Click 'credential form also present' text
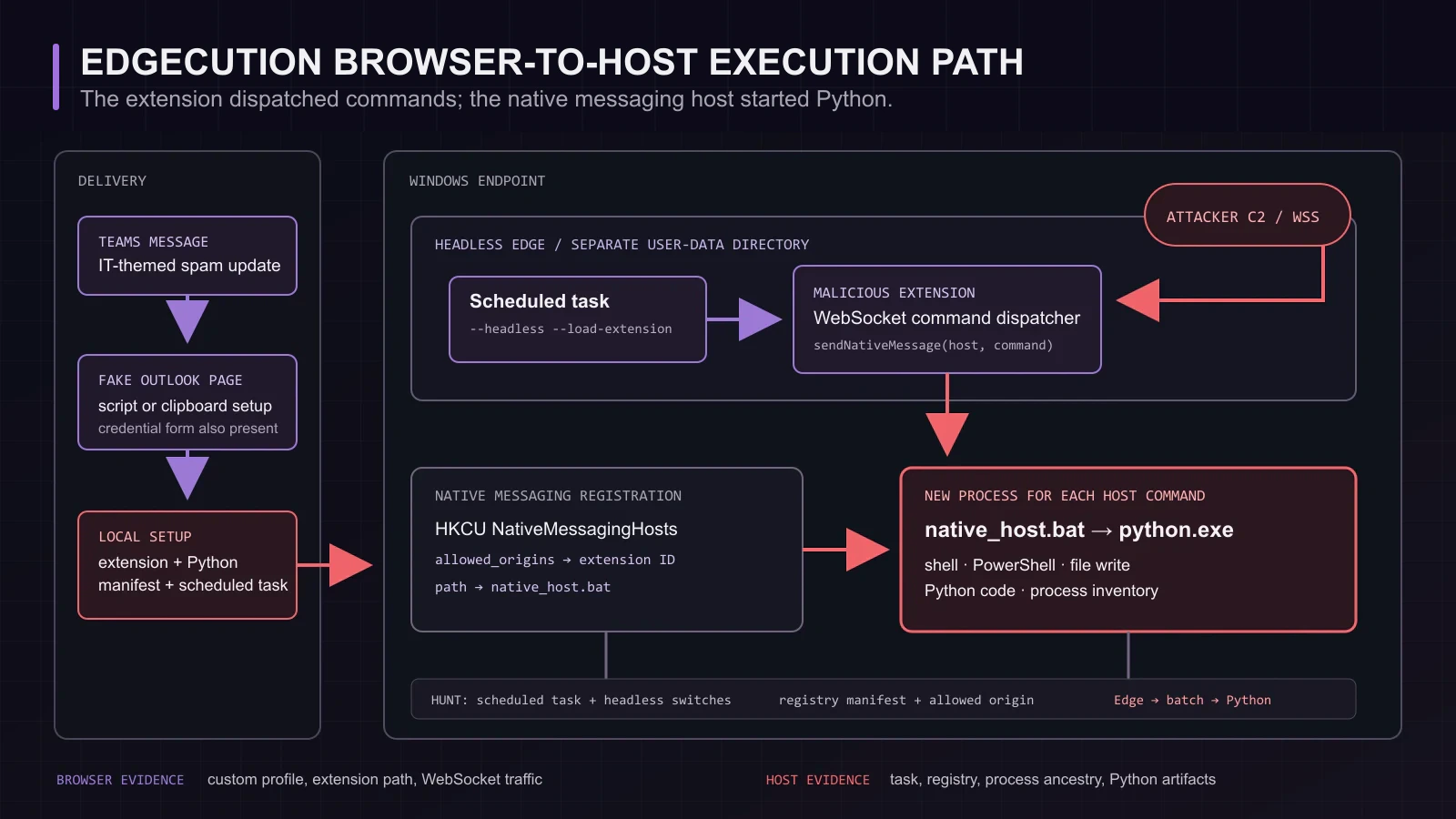The image size is (1456, 819). pos(188,429)
